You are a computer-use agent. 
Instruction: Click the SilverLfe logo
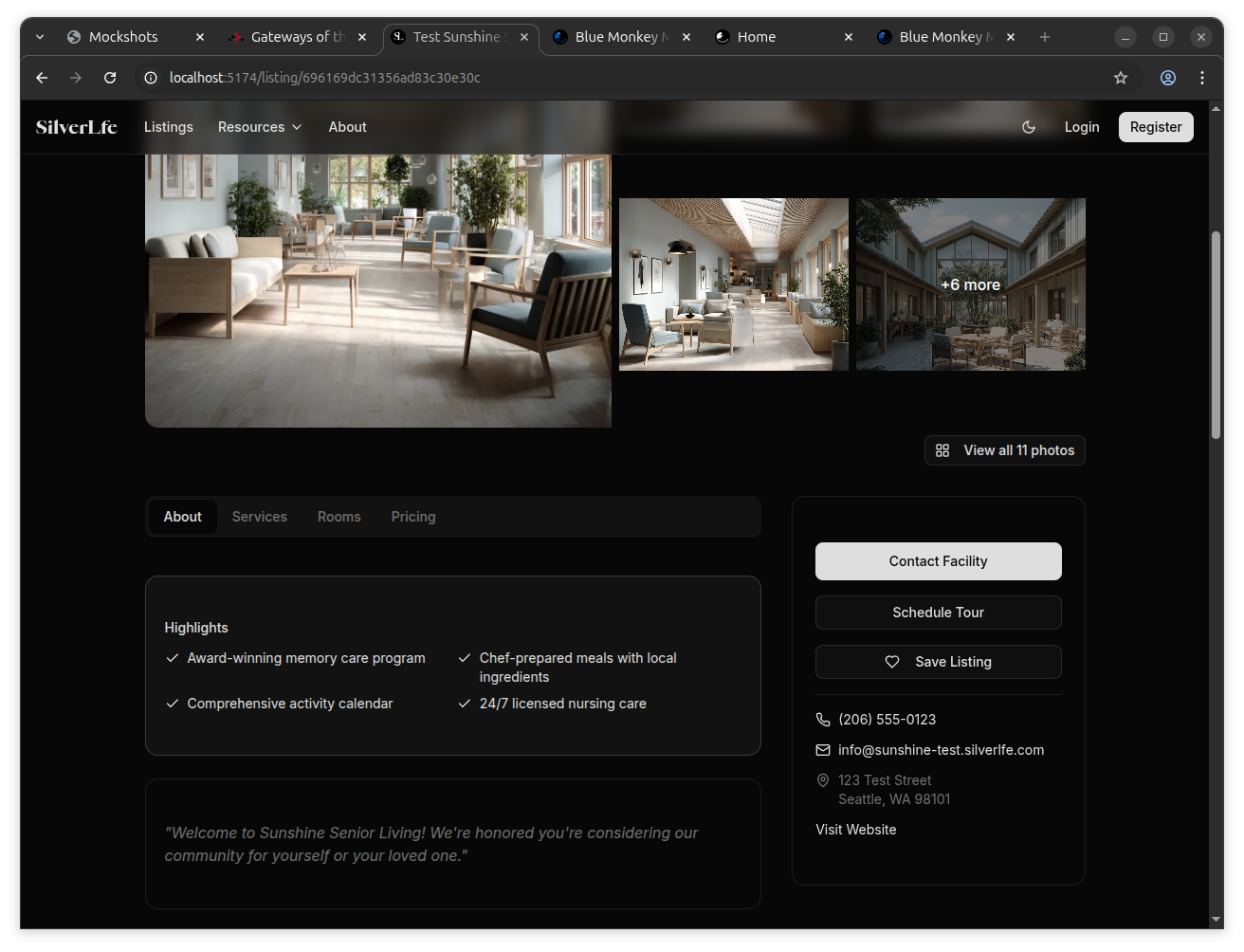coord(77,127)
